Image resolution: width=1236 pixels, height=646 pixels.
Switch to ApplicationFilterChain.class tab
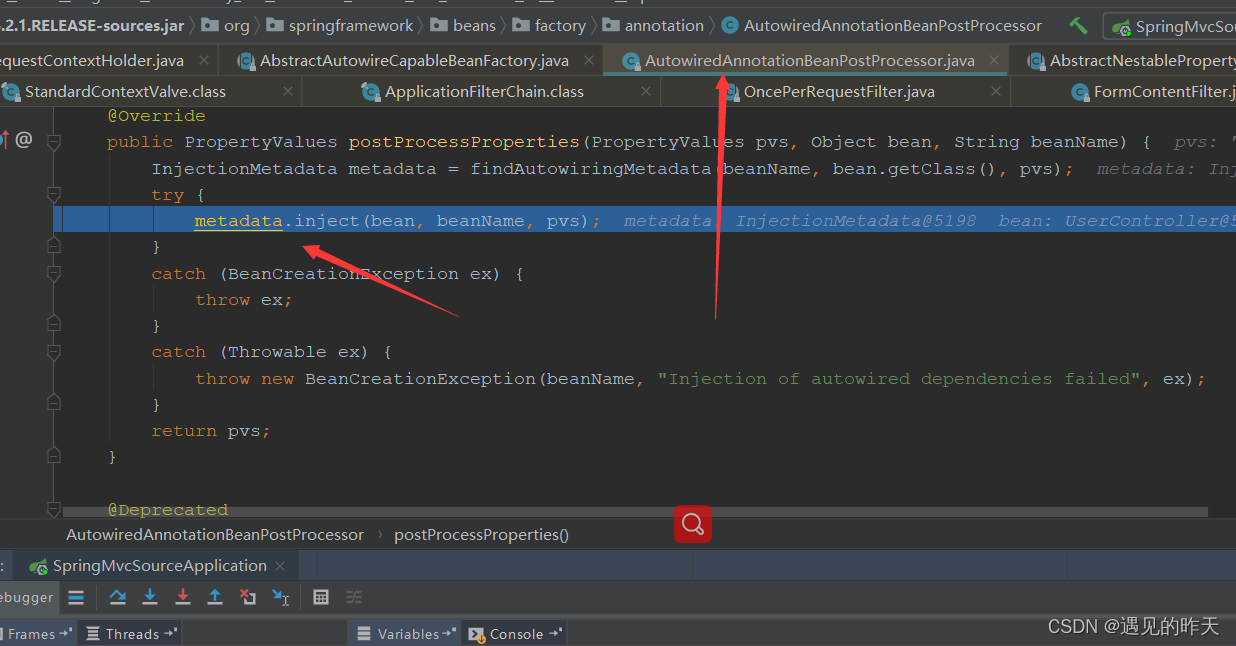coord(484,91)
